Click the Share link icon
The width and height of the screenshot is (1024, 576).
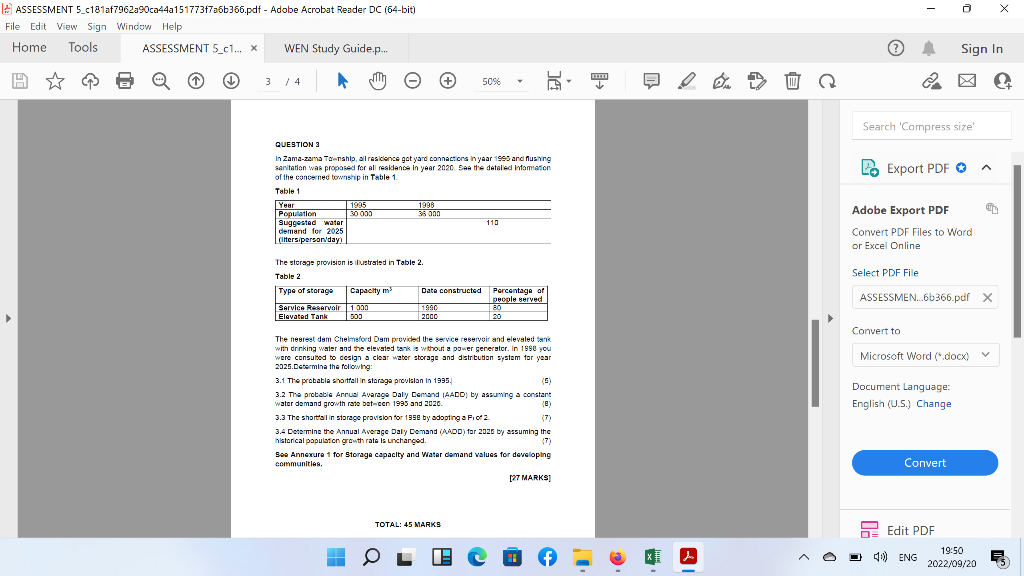(932, 81)
